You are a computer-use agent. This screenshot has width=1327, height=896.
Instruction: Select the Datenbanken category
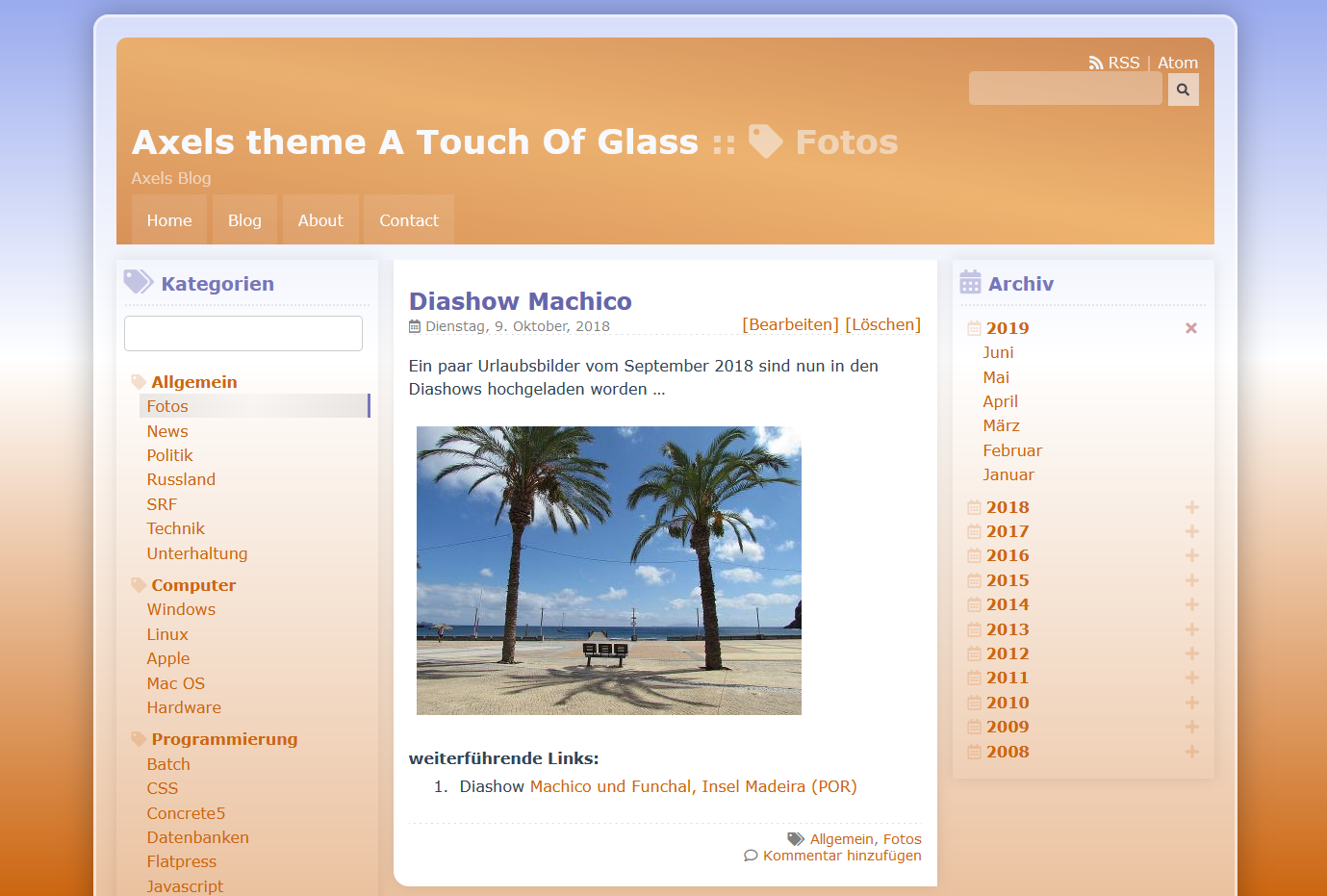pyautogui.click(x=197, y=837)
